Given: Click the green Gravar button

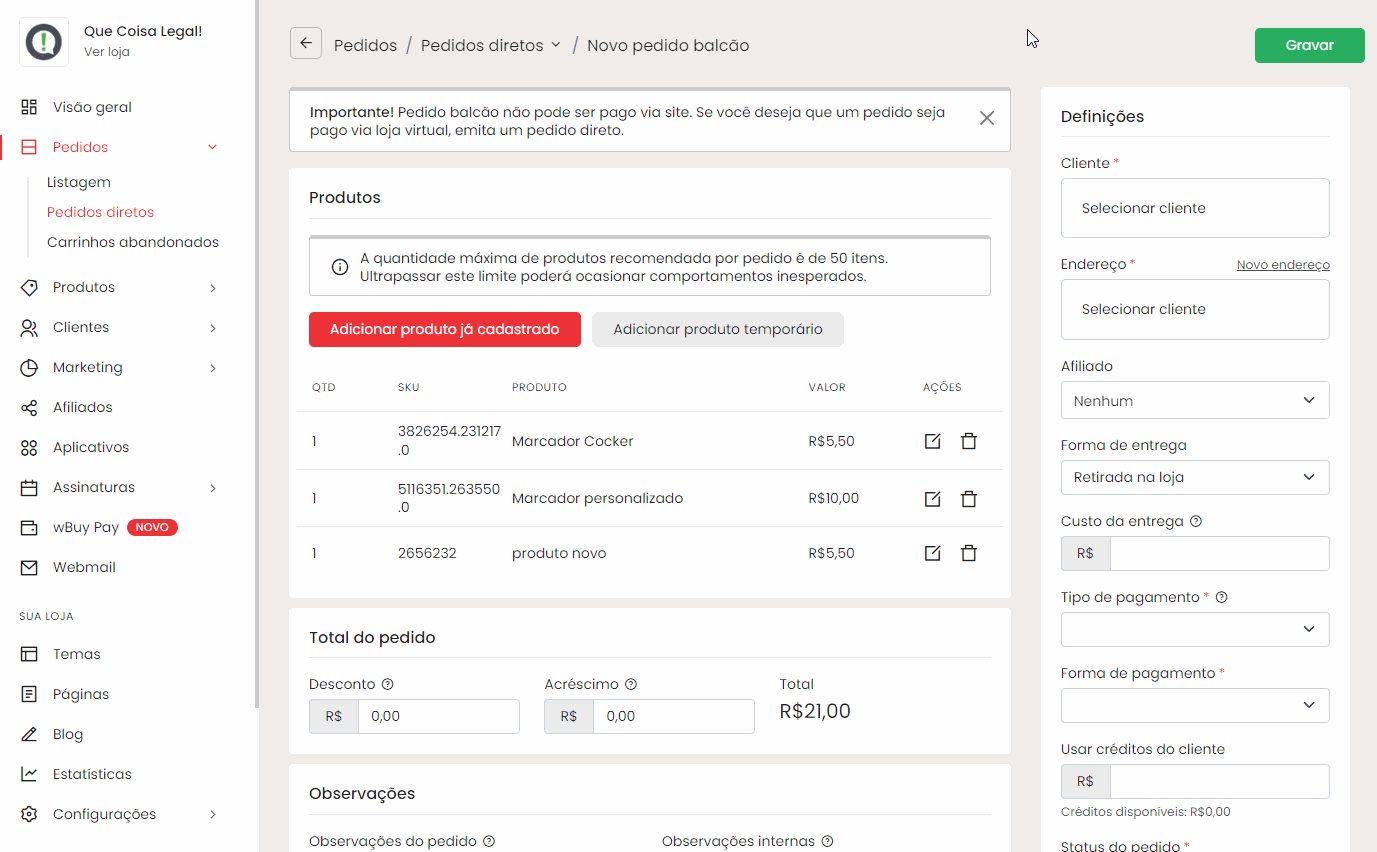Looking at the screenshot, I should [x=1309, y=46].
